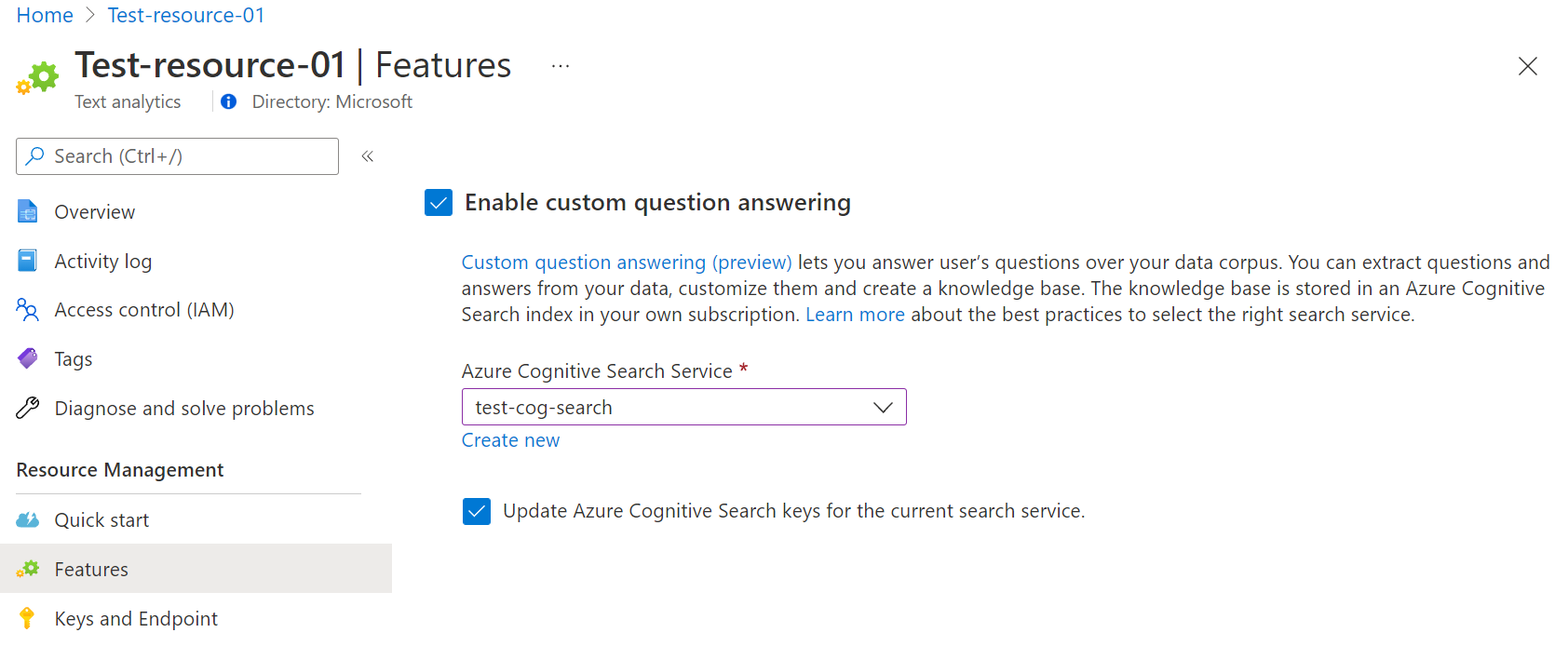The width and height of the screenshot is (1568, 646).
Task: Click the Diagnose and solve problems wrench icon
Action: point(28,408)
